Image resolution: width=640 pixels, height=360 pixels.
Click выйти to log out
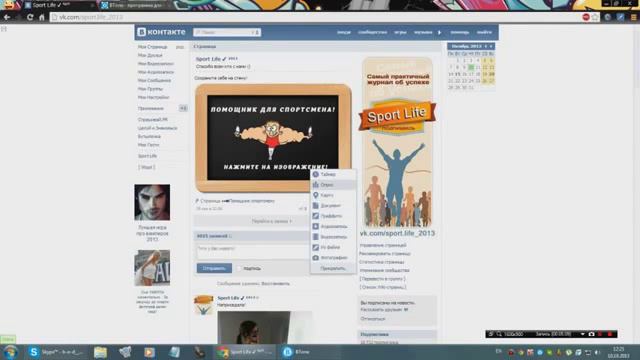tap(484, 32)
